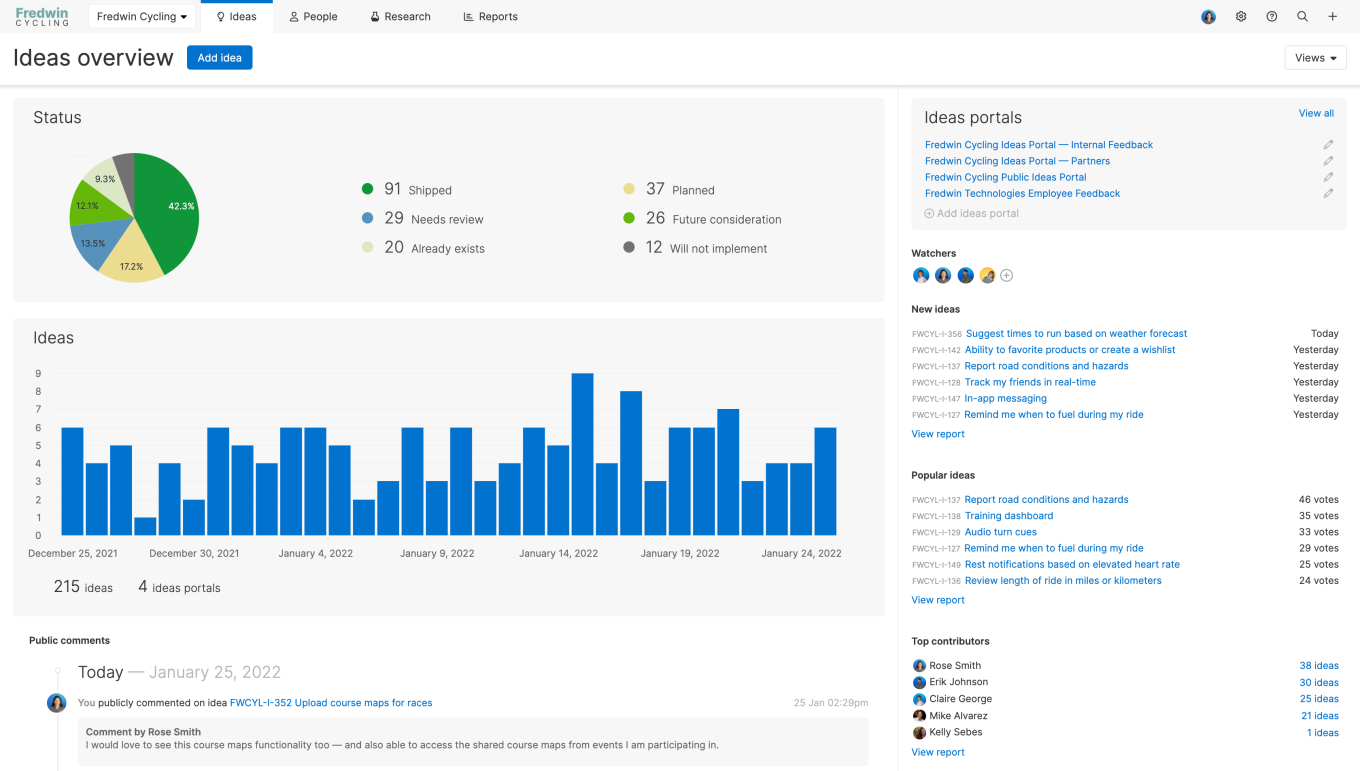The image size is (1360, 771).
Task: Open the settings gear icon
Action: [x=1241, y=16]
